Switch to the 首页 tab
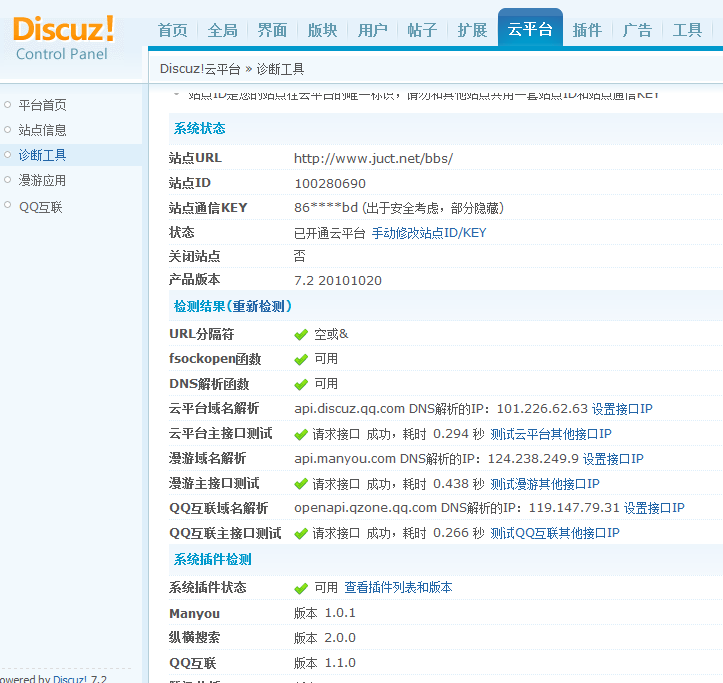The image size is (723, 683). 172,30
